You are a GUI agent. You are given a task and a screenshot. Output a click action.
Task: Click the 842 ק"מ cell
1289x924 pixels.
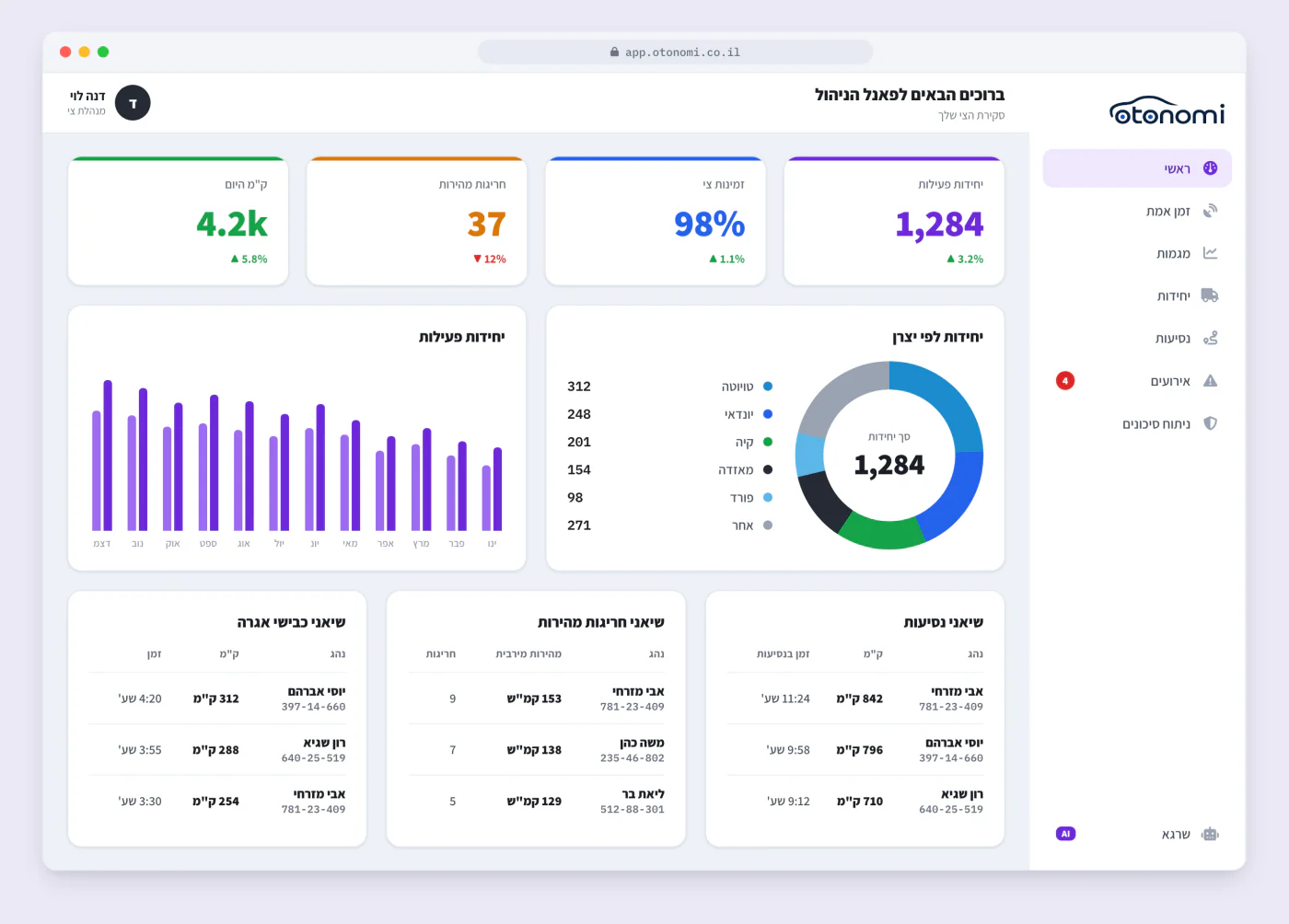pos(859,699)
